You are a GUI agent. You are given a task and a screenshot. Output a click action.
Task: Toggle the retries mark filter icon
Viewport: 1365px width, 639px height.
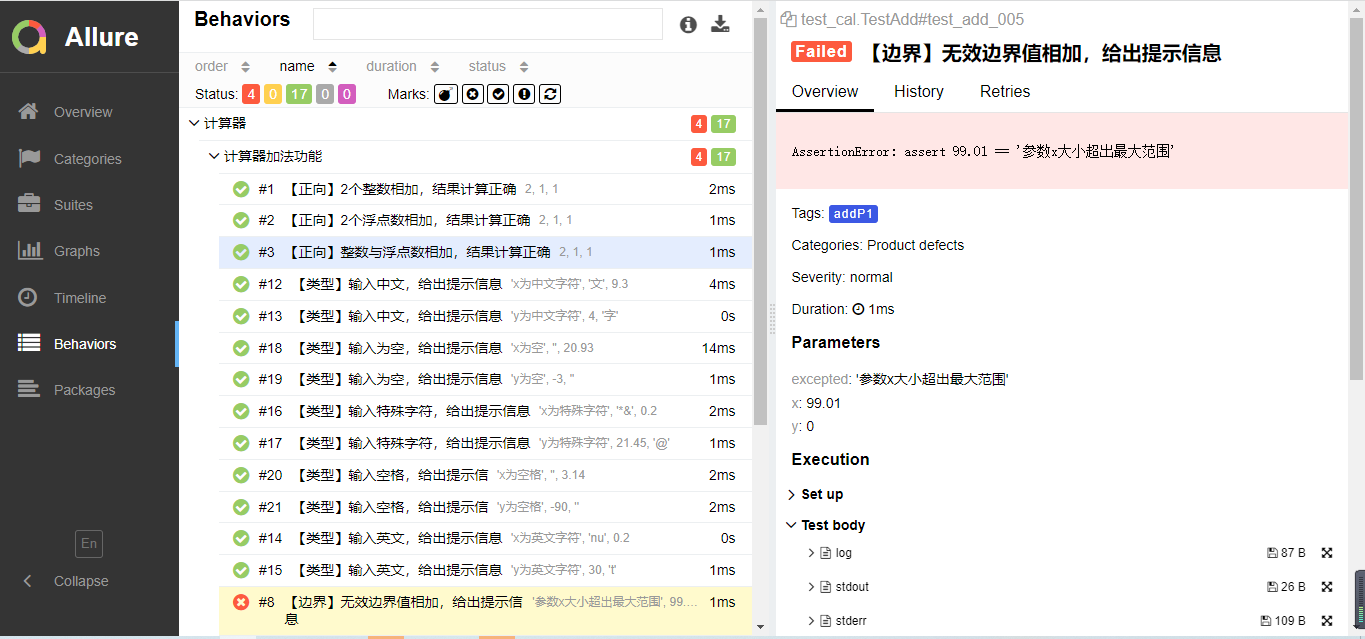click(x=549, y=94)
